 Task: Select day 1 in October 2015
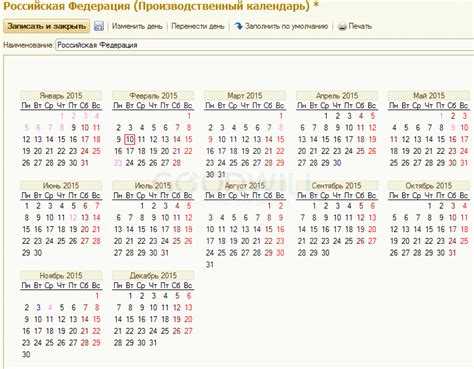click(x=430, y=206)
